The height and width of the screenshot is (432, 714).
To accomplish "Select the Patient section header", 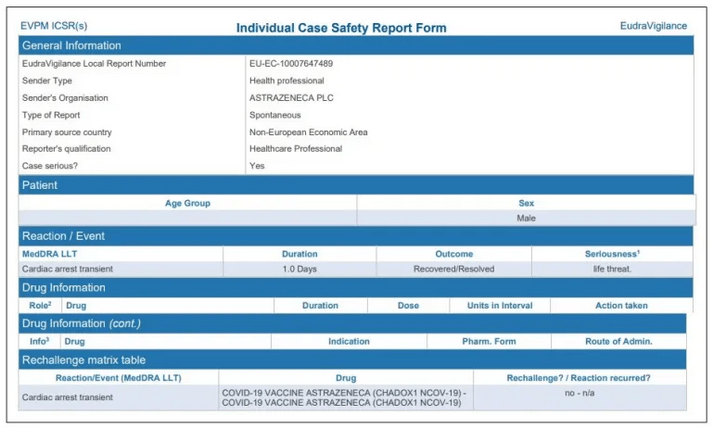I will coord(40,185).
